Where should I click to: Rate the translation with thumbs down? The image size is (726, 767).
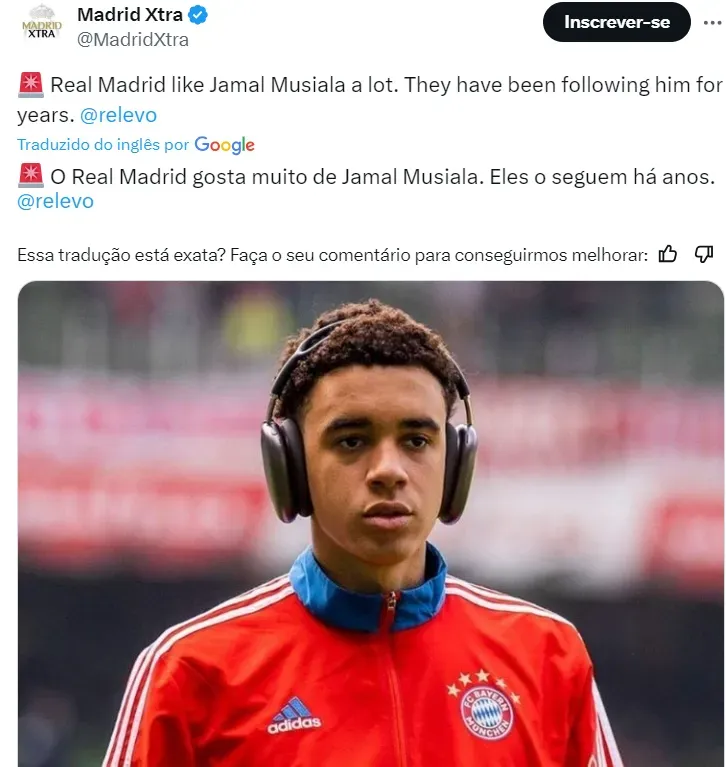[x=703, y=254]
